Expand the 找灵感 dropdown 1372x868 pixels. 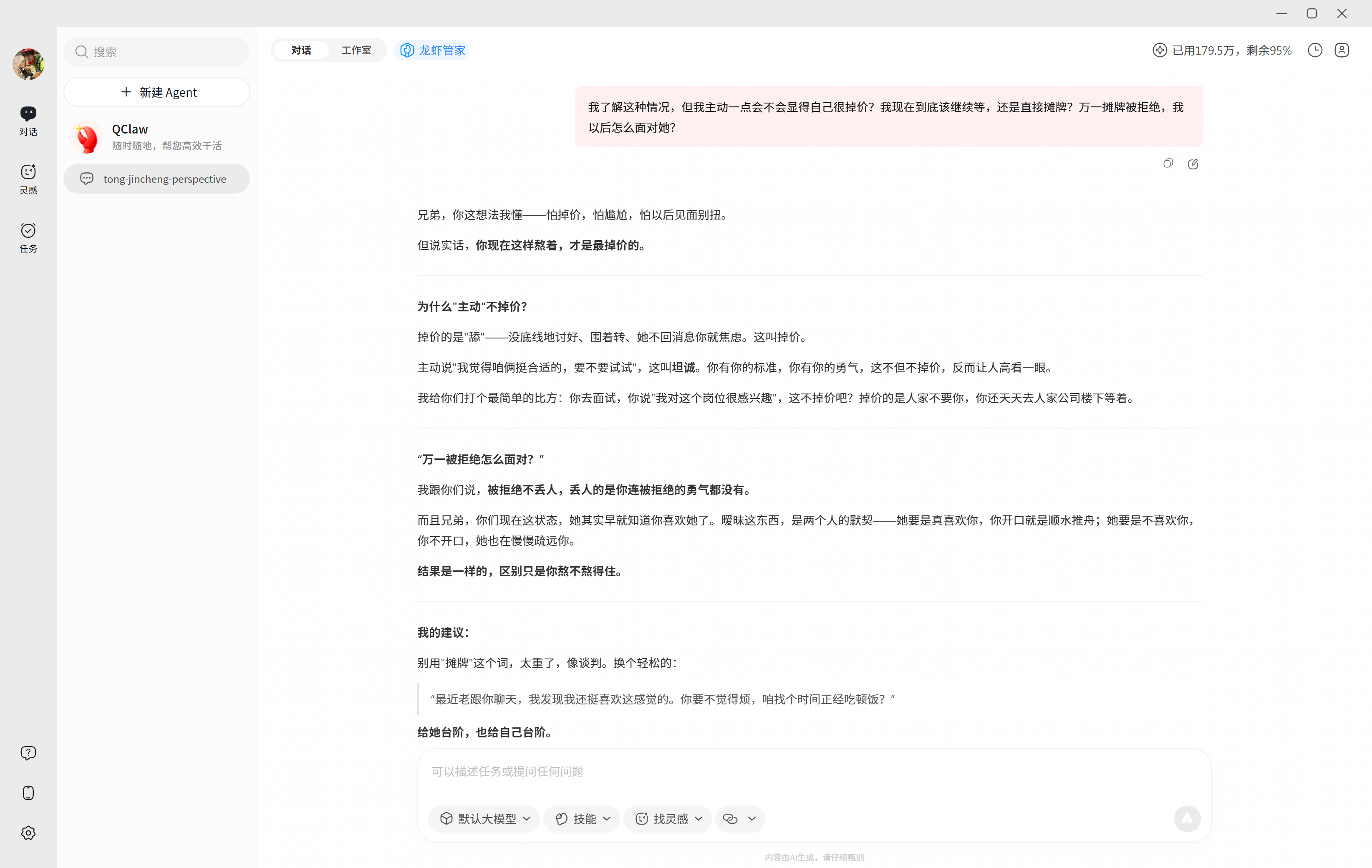click(668, 818)
